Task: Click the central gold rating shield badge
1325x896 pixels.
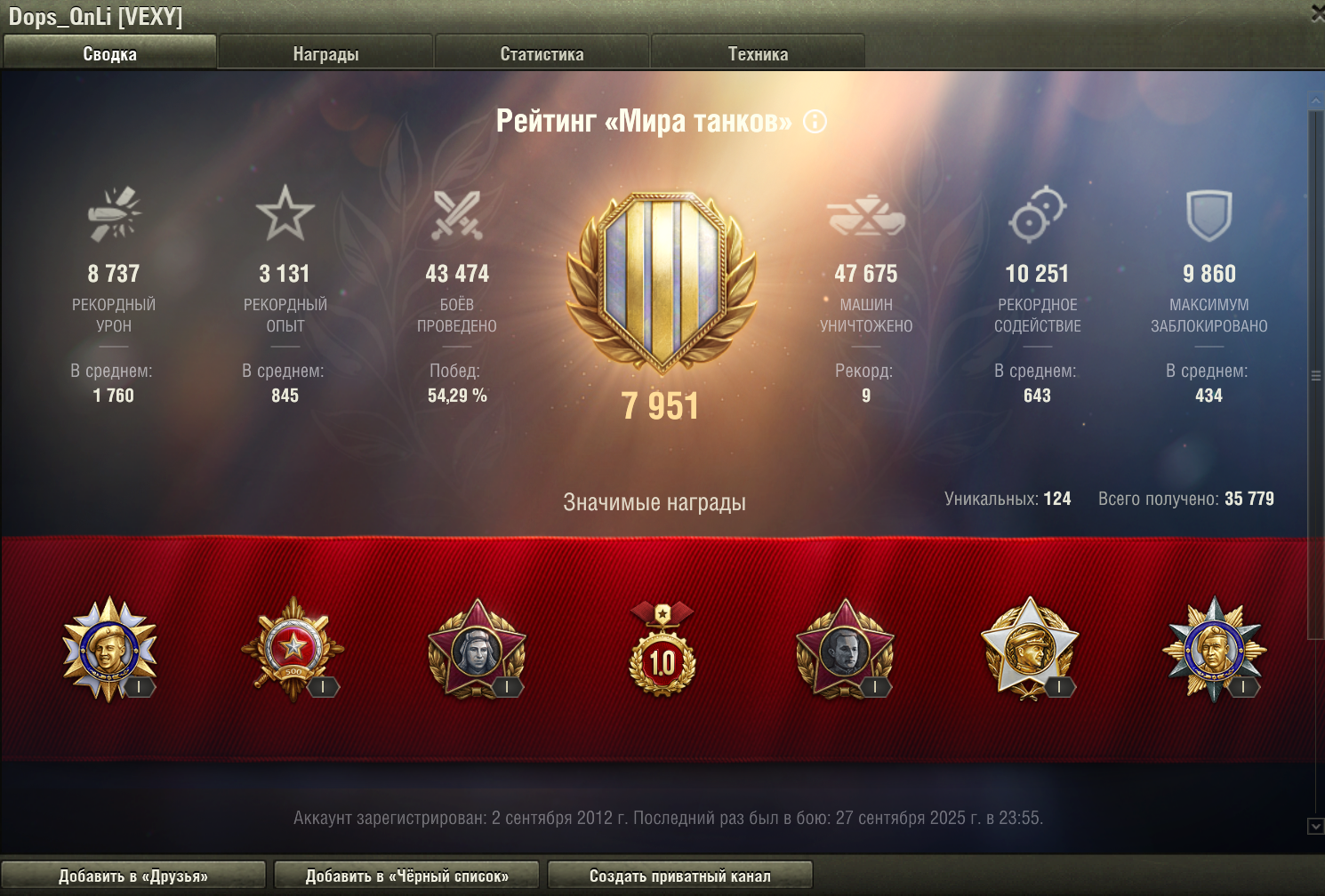Action: [x=662, y=283]
